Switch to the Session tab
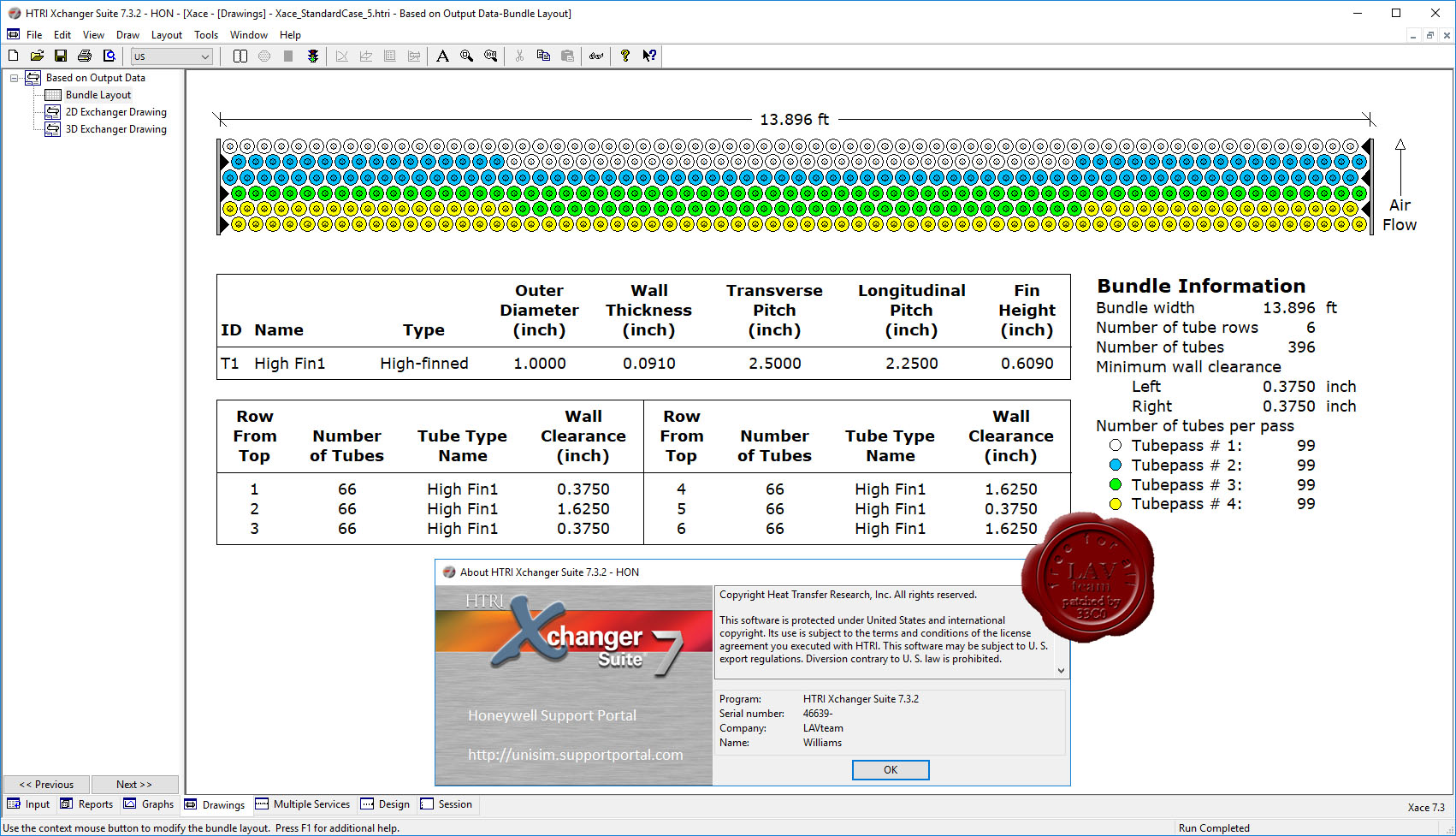The image size is (1456, 836). click(447, 804)
